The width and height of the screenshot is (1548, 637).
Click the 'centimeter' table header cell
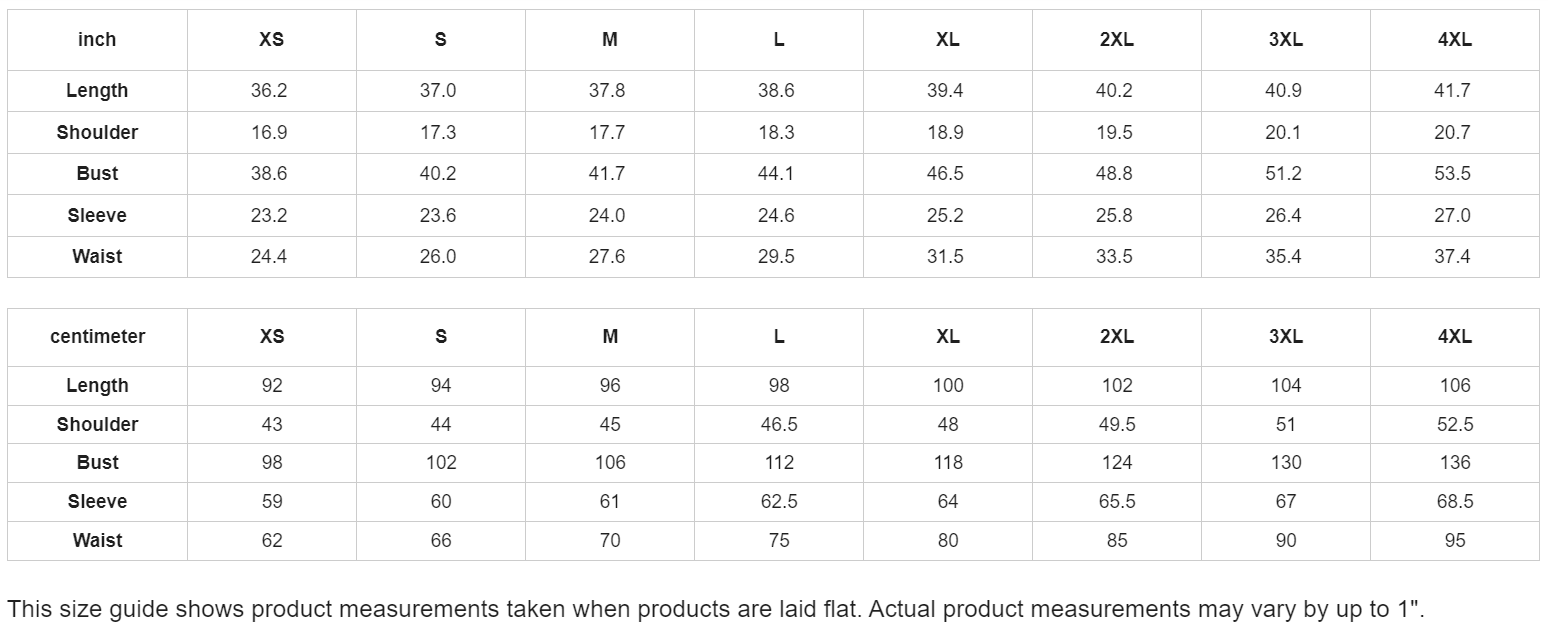pyautogui.click(x=97, y=337)
